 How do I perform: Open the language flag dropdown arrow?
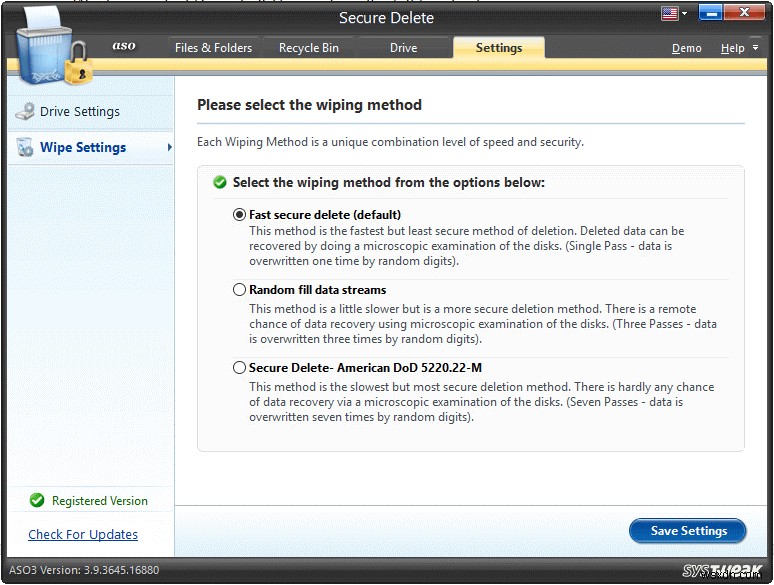pyautogui.click(x=684, y=14)
